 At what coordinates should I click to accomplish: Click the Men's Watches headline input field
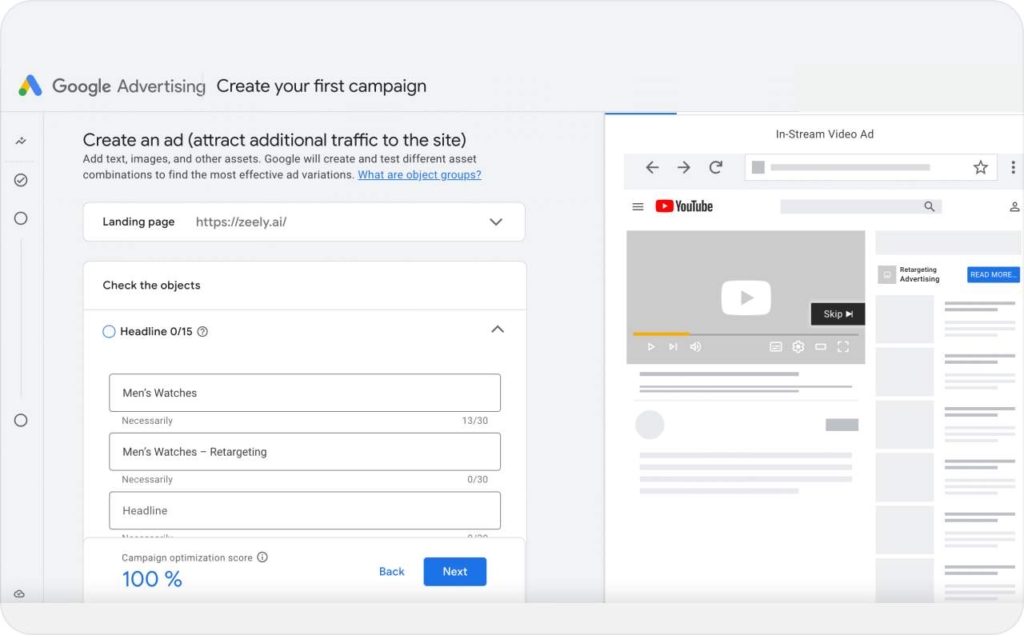pyautogui.click(x=304, y=392)
